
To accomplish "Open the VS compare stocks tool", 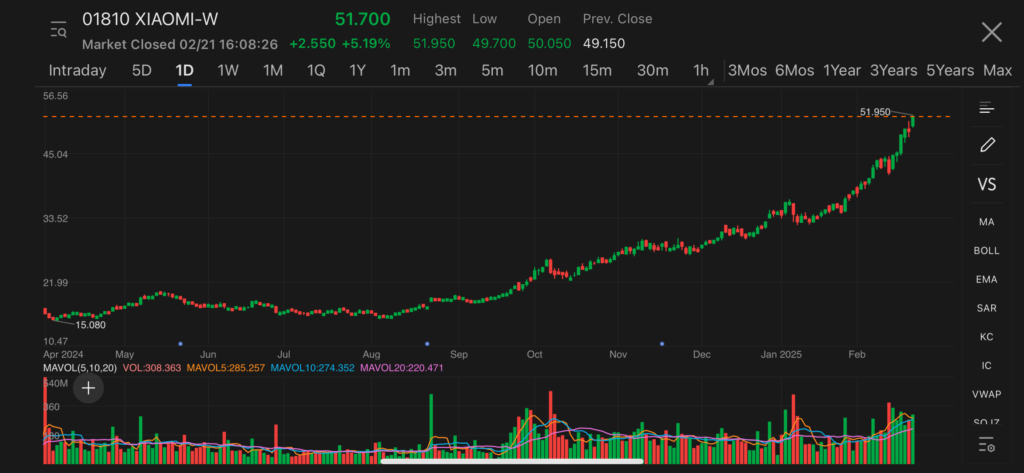I will (x=987, y=184).
